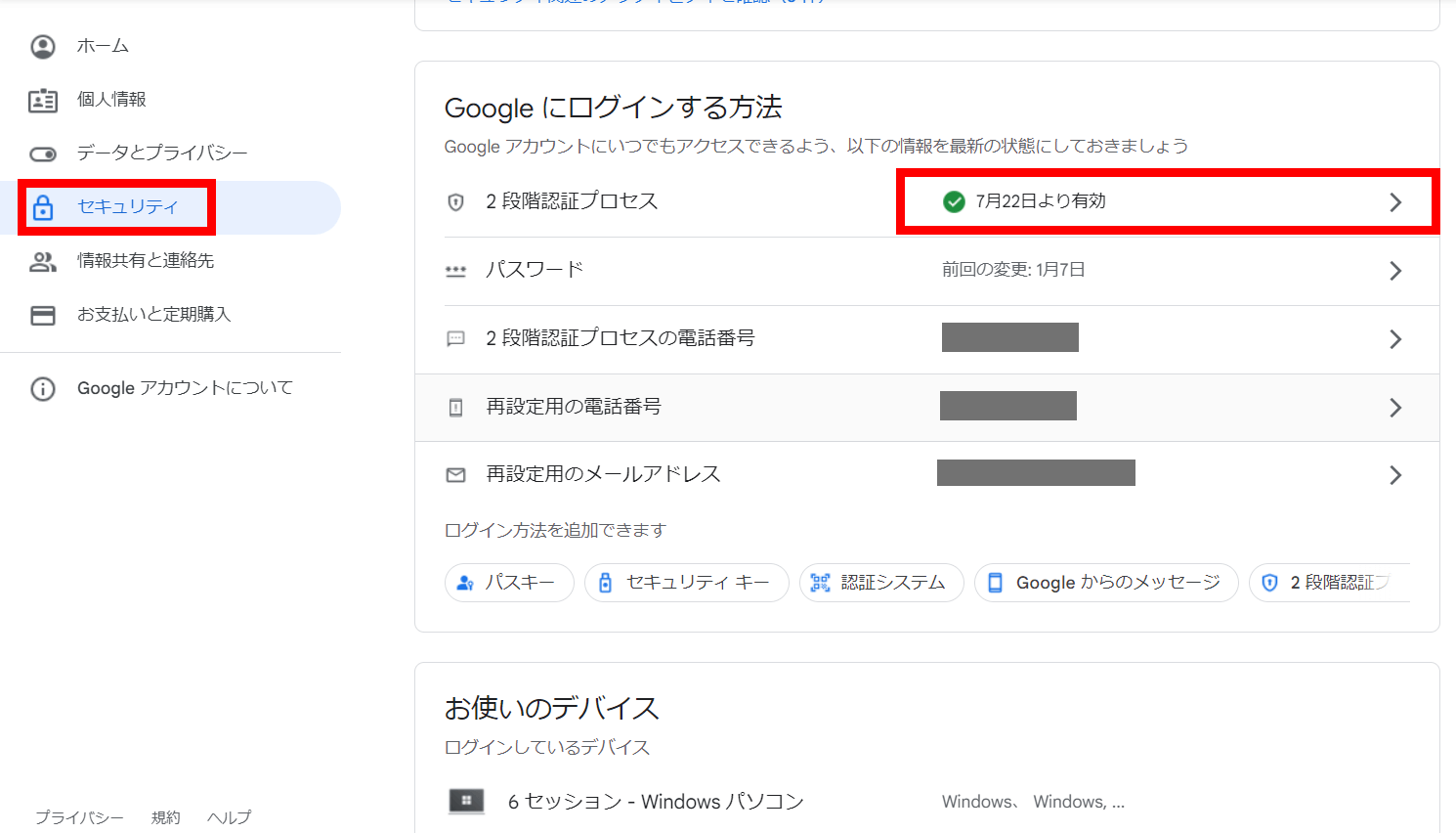Click the green checkmark beside 7月22日より有効

click(954, 201)
